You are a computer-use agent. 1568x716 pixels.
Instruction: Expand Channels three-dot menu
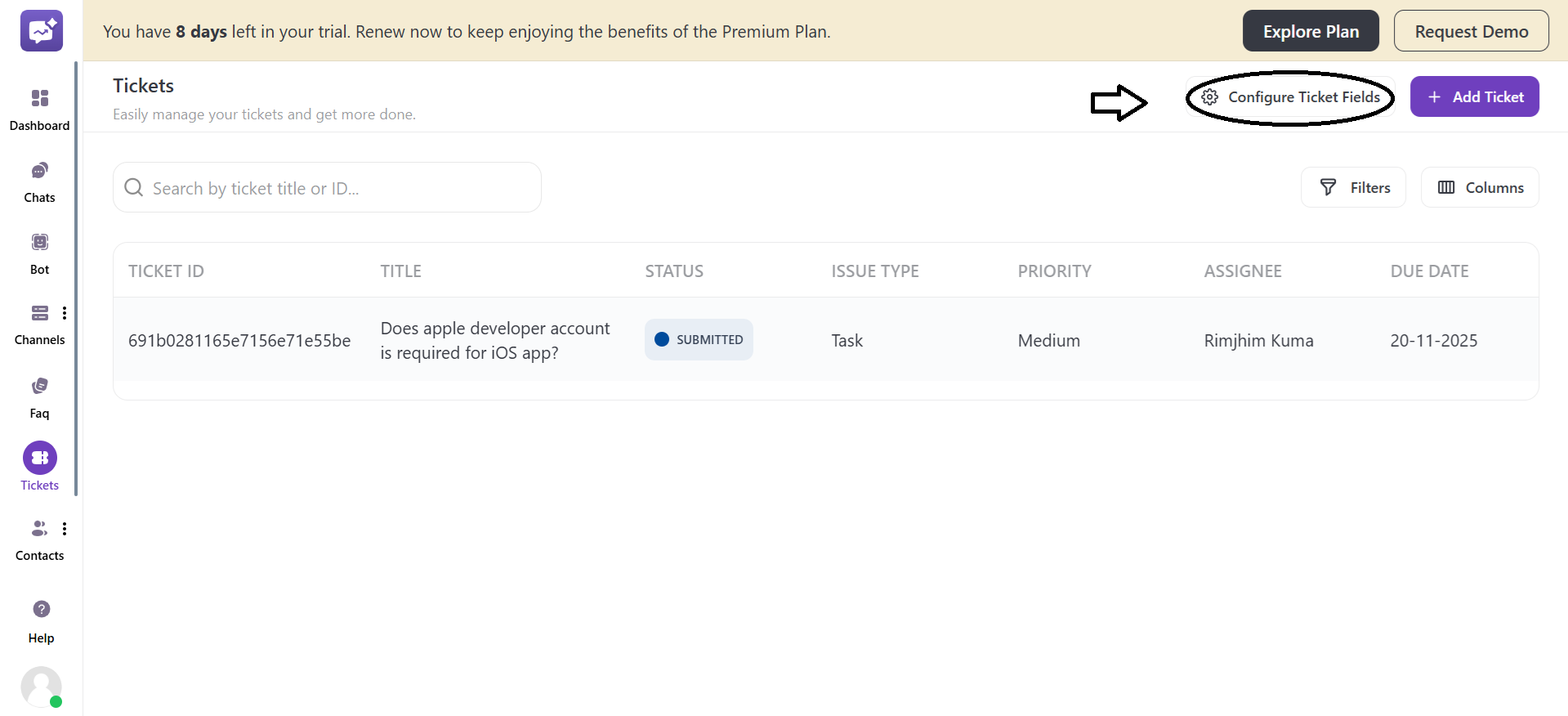pos(65,313)
